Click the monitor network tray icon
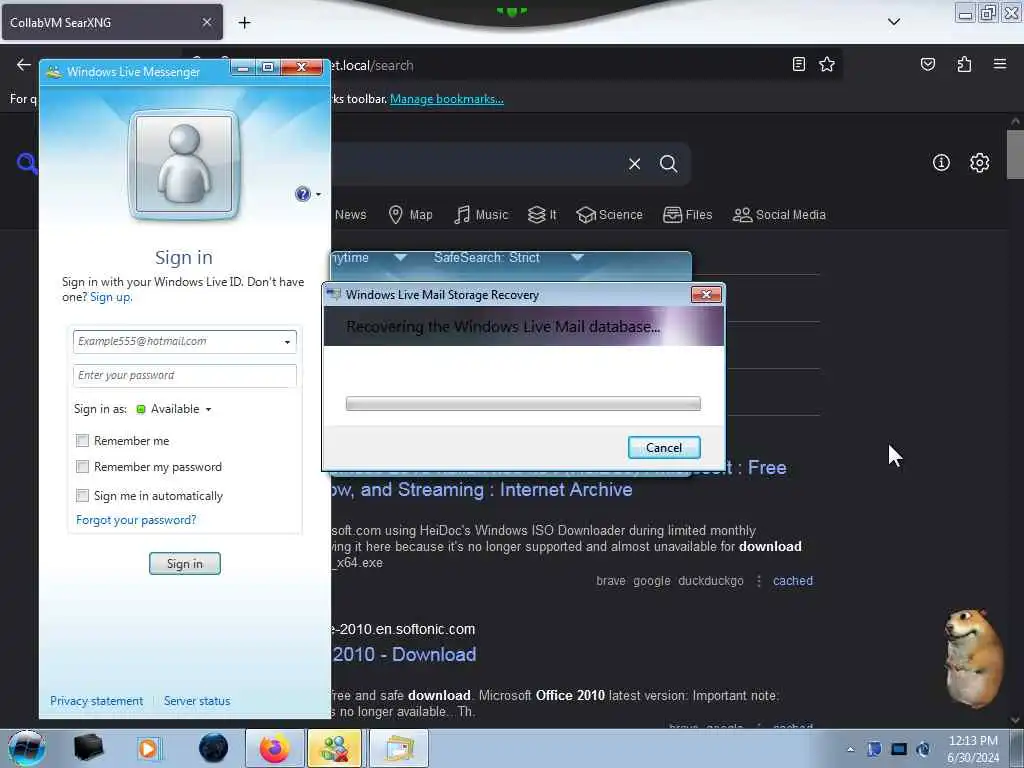This screenshot has height=768, width=1024. (x=899, y=749)
